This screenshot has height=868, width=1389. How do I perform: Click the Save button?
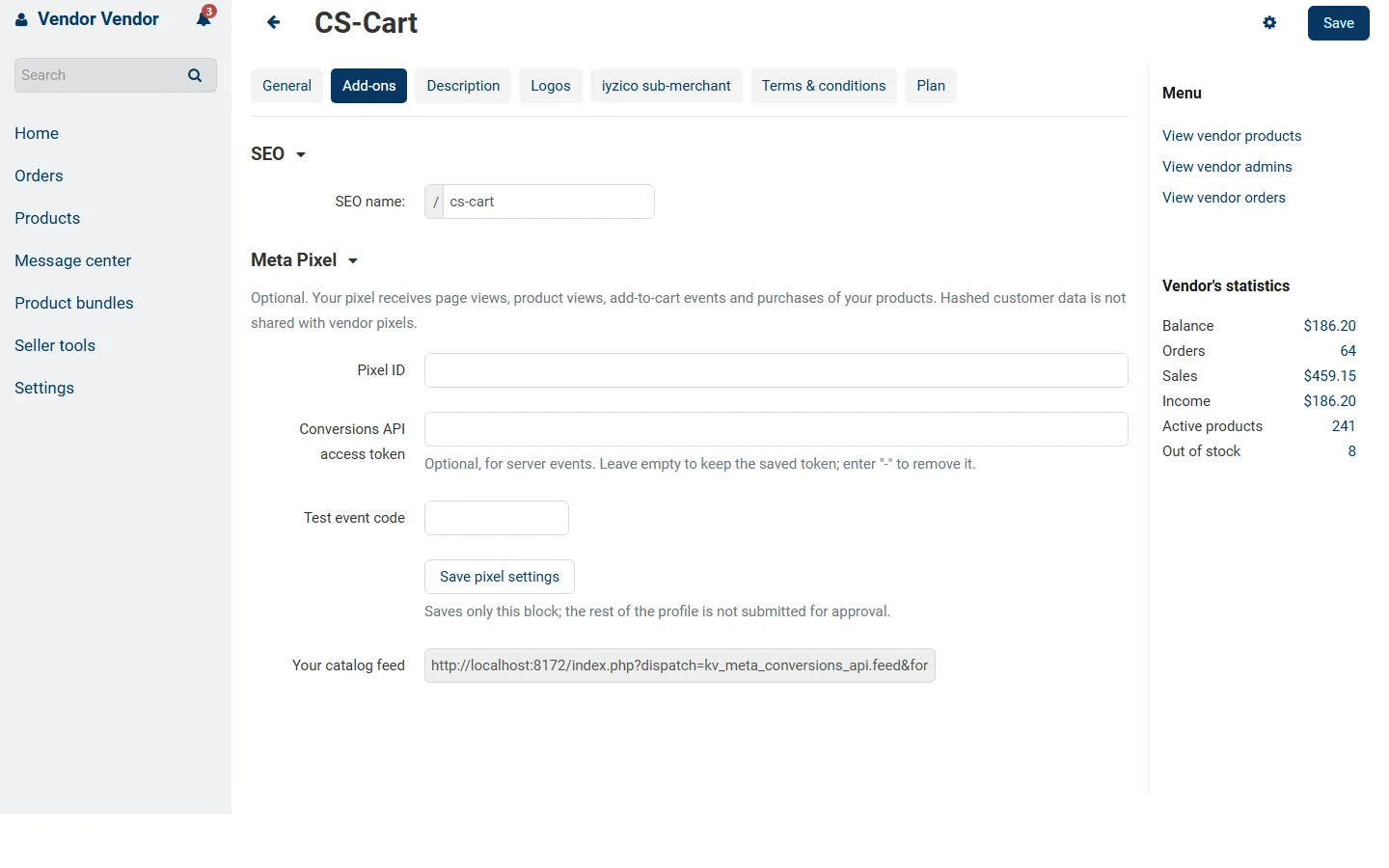point(1339,23)
